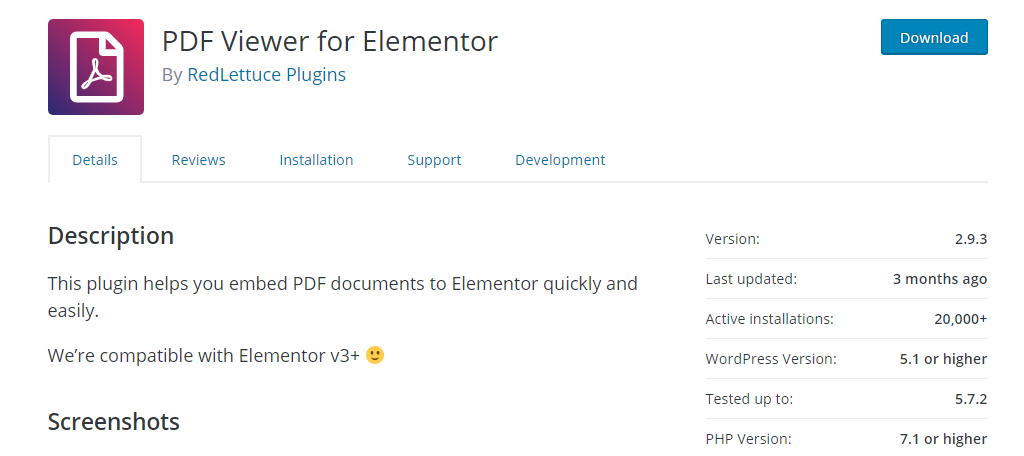The width and height of the screenshot is (1024, 456).
Task: Click the smiley emoji after Elementor v3+
Action: click(375, 355)
